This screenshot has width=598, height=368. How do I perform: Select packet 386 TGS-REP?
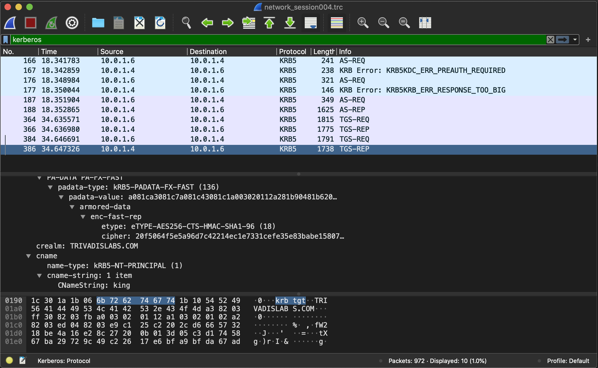(x=299, y=149)
